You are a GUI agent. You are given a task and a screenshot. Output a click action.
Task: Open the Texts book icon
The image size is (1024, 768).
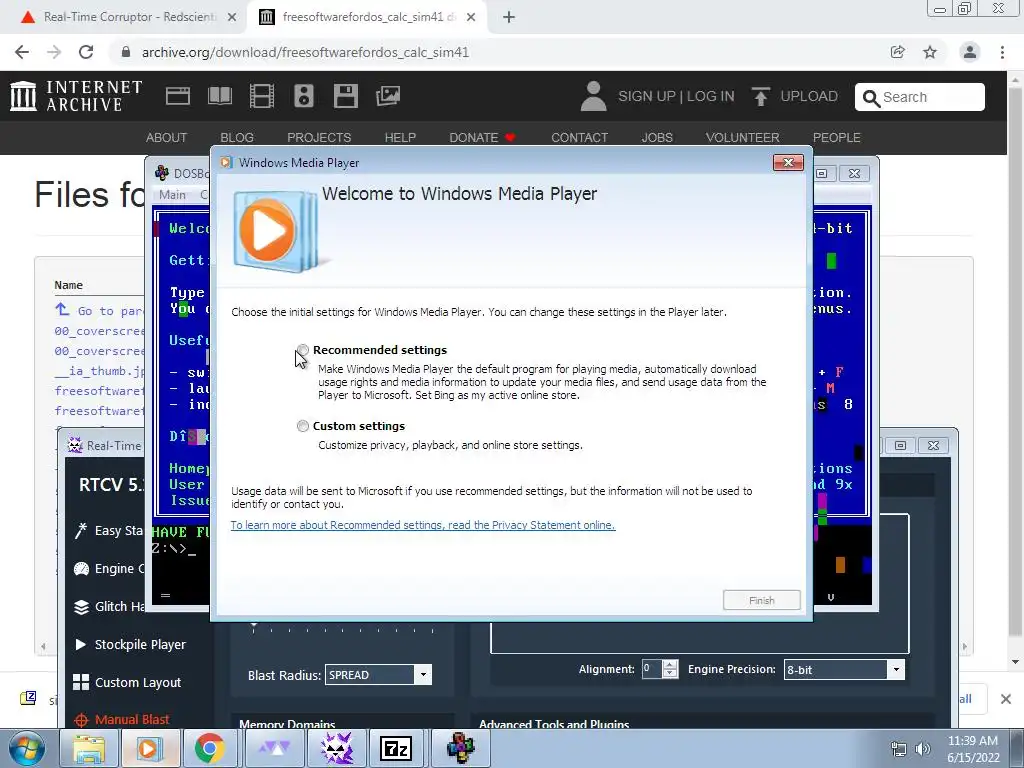219,96
